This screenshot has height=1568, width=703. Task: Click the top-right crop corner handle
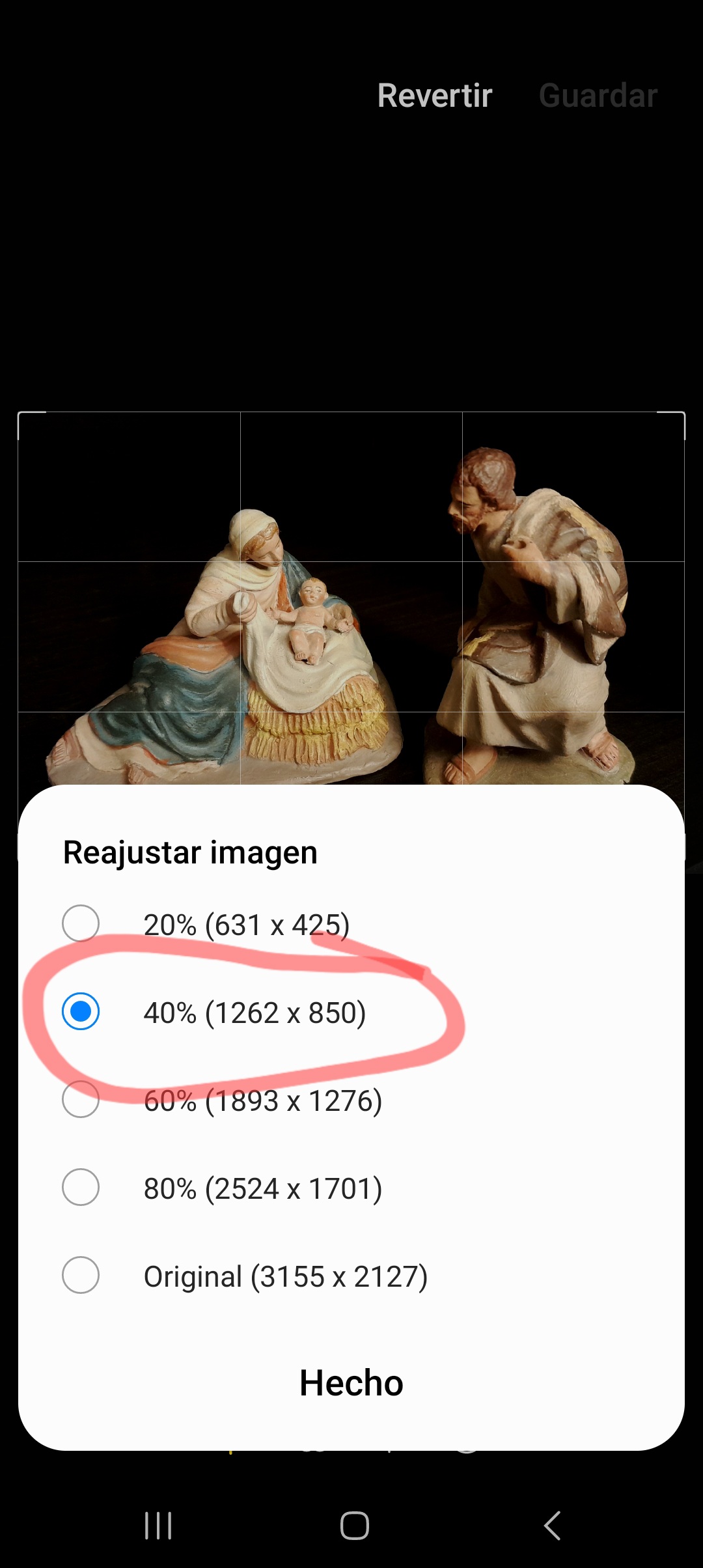(x=672, y=425)
